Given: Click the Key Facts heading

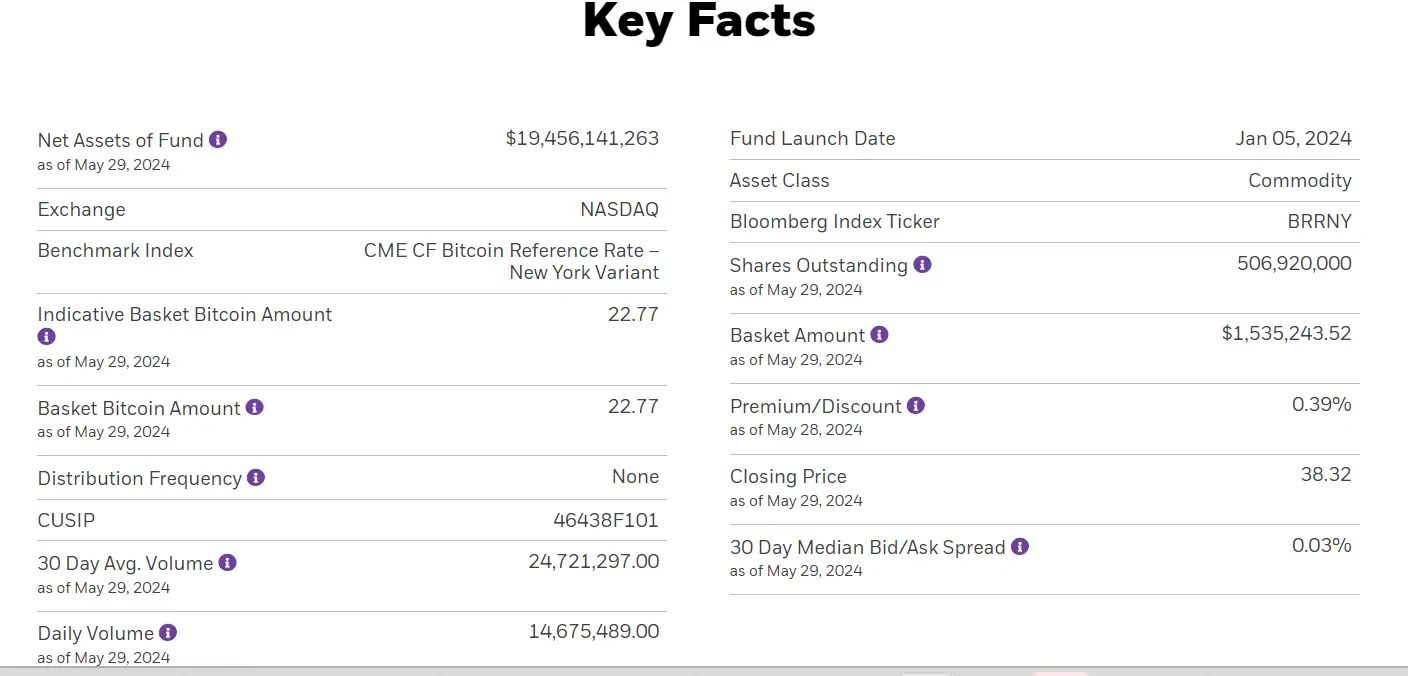Looking at the screenshot, I should point(699,21).
